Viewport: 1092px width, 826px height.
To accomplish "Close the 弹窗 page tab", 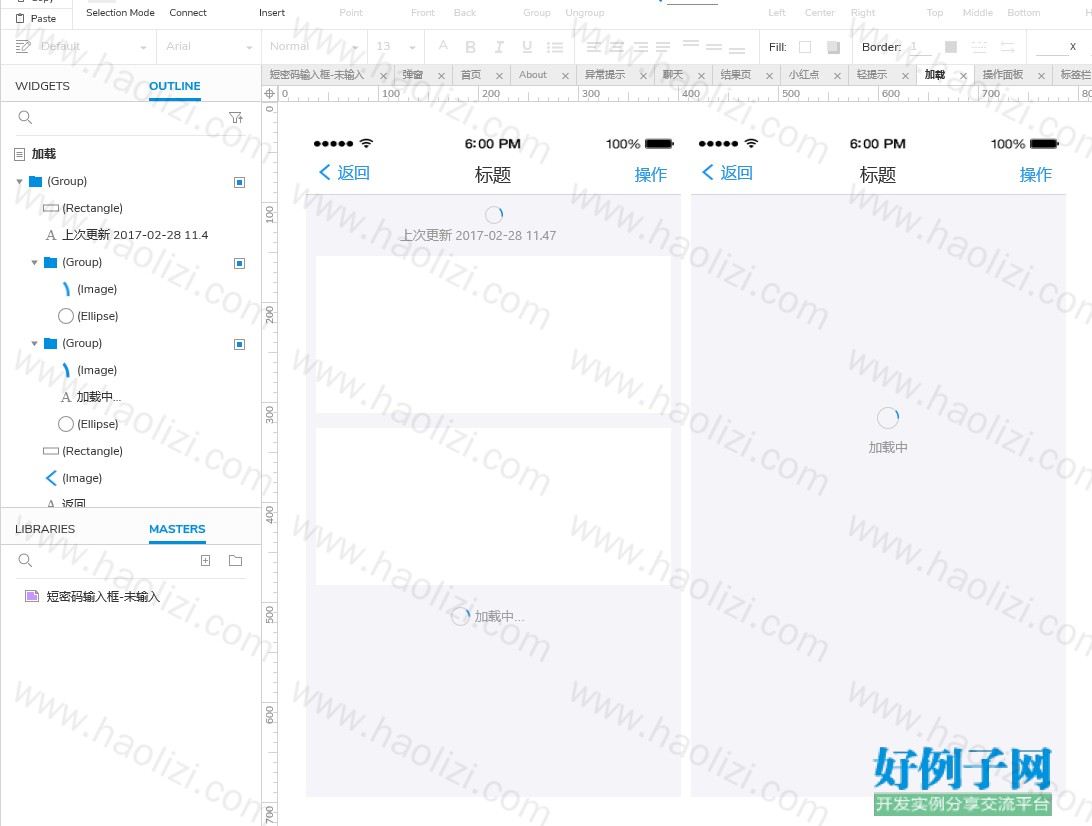I will [441, 76].
